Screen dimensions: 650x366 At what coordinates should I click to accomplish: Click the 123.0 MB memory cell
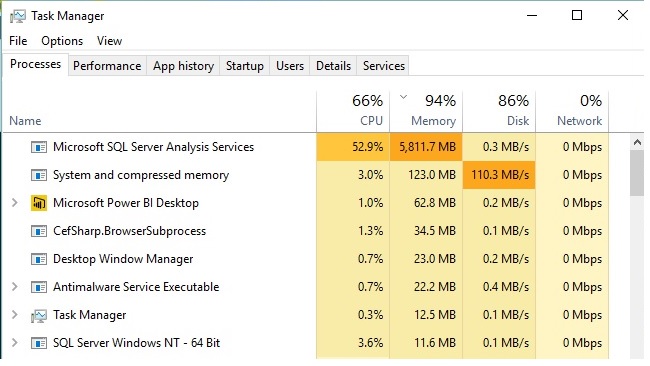[x=426, y=175]
